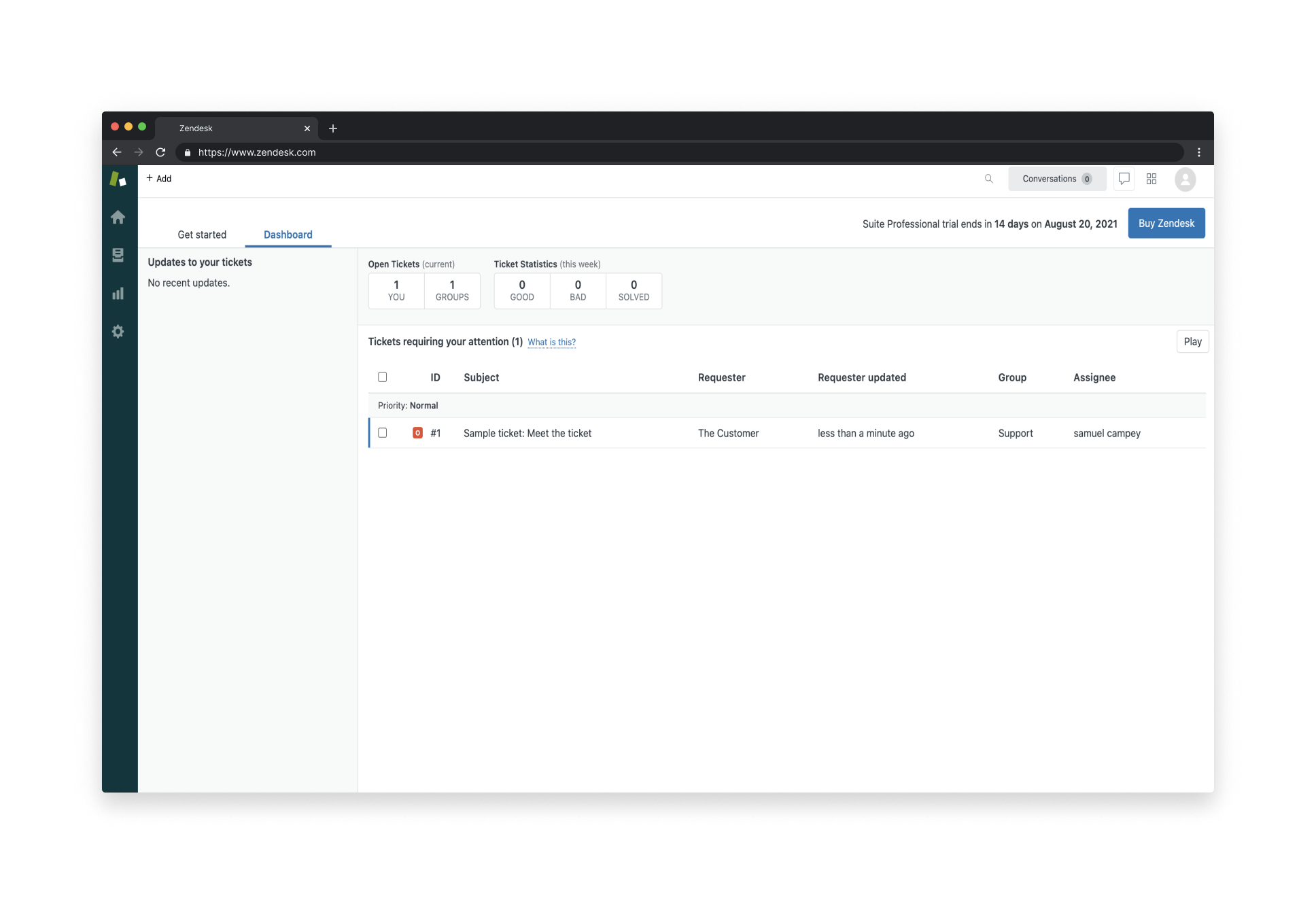Check the Sample ticket row checkbox
1316x904 pixels.
[x=382, y=433]
